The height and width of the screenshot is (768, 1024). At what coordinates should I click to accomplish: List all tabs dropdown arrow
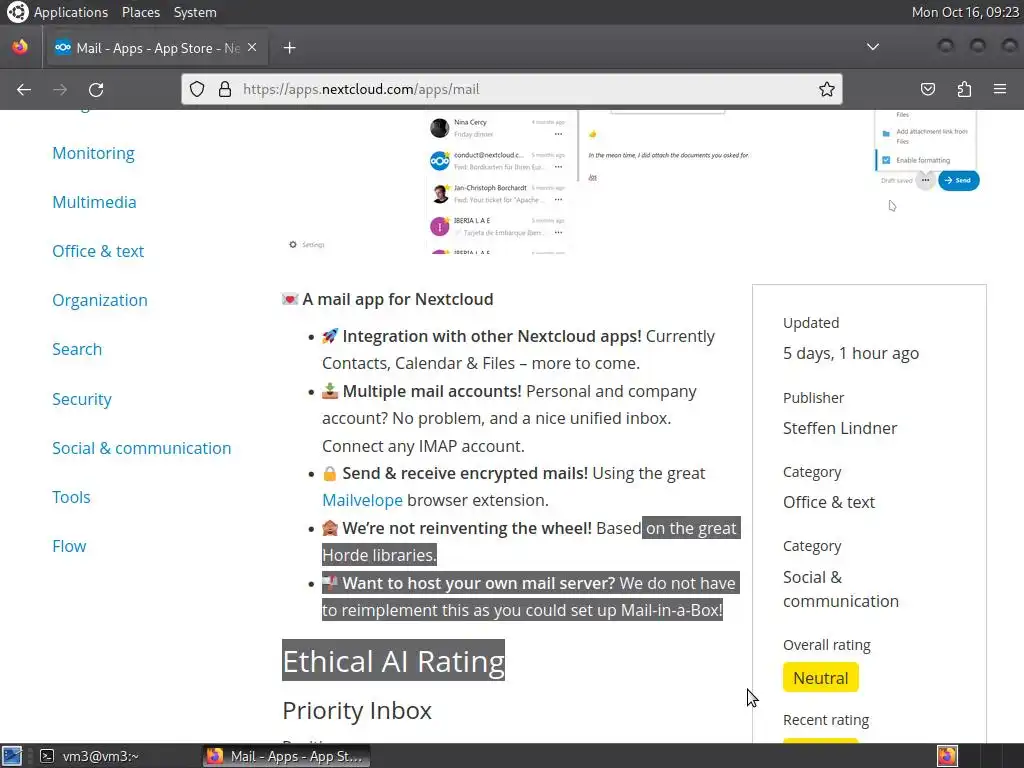872,47
